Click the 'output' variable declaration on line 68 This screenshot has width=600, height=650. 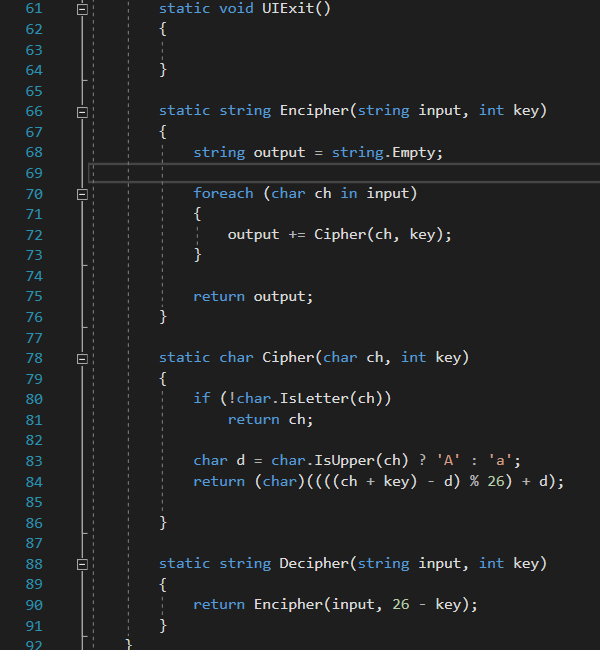click(x=279, y=152)
